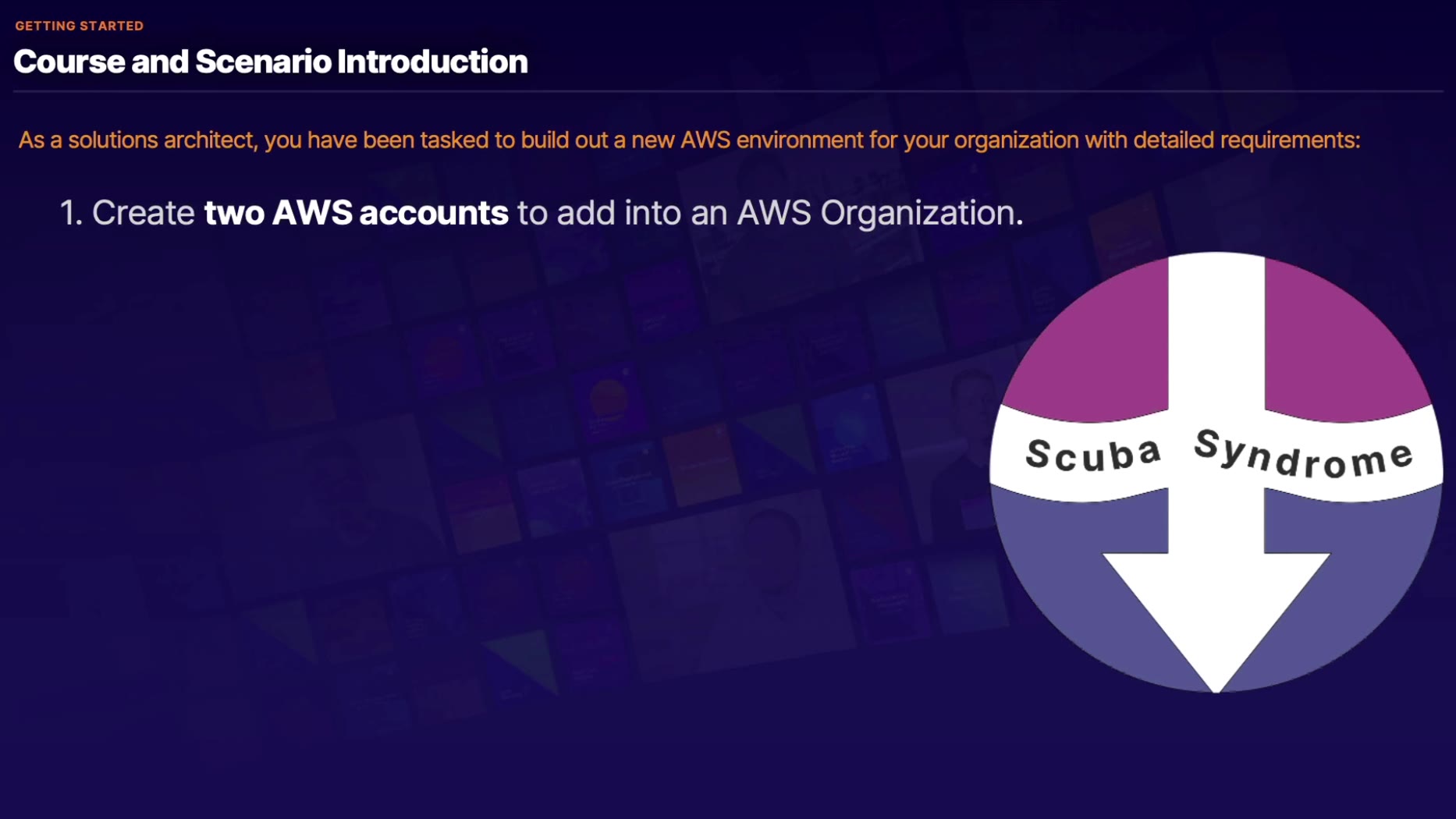Select the word Syndrome in the logo
Image resolution: width=1456 pixels, height=819 pixels.
1303,454
